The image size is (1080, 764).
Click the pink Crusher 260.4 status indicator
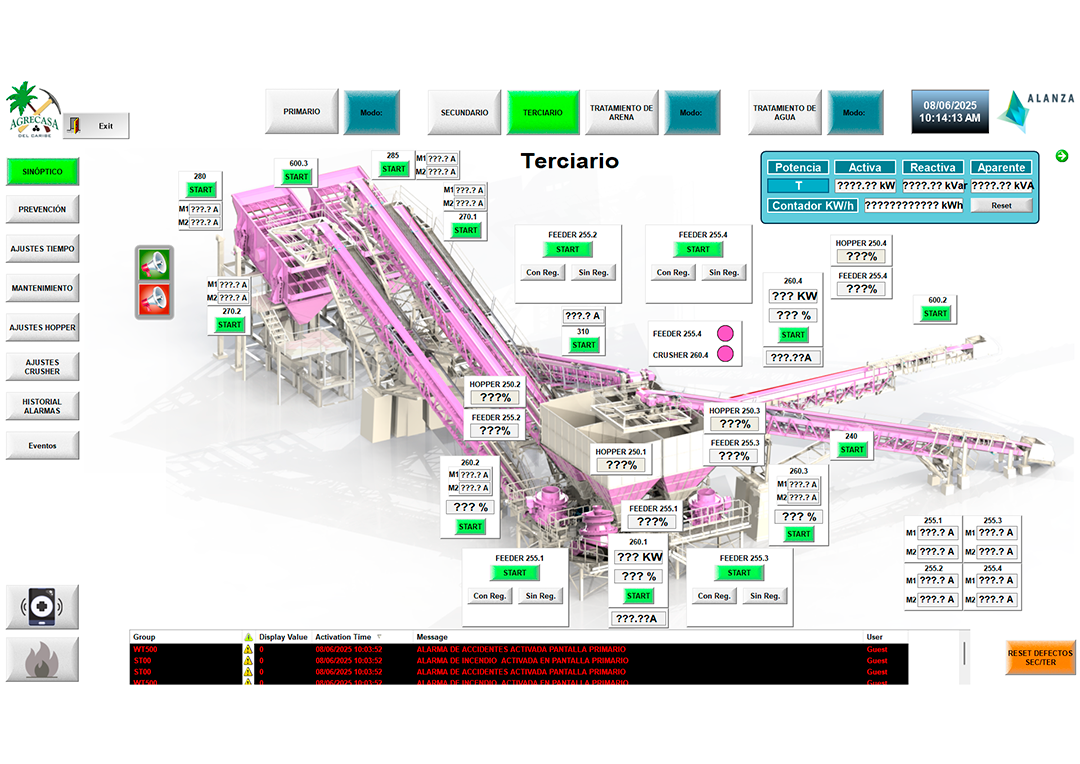(x=725, y=353)
